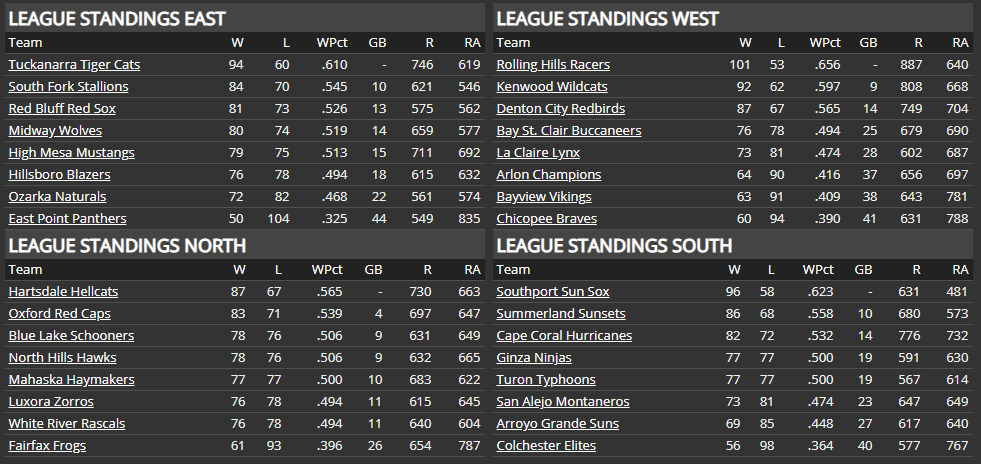Open Red Bluff Red Sox team link
The height and width of the screenshot is (464, 981).
[x=62, y=109]
